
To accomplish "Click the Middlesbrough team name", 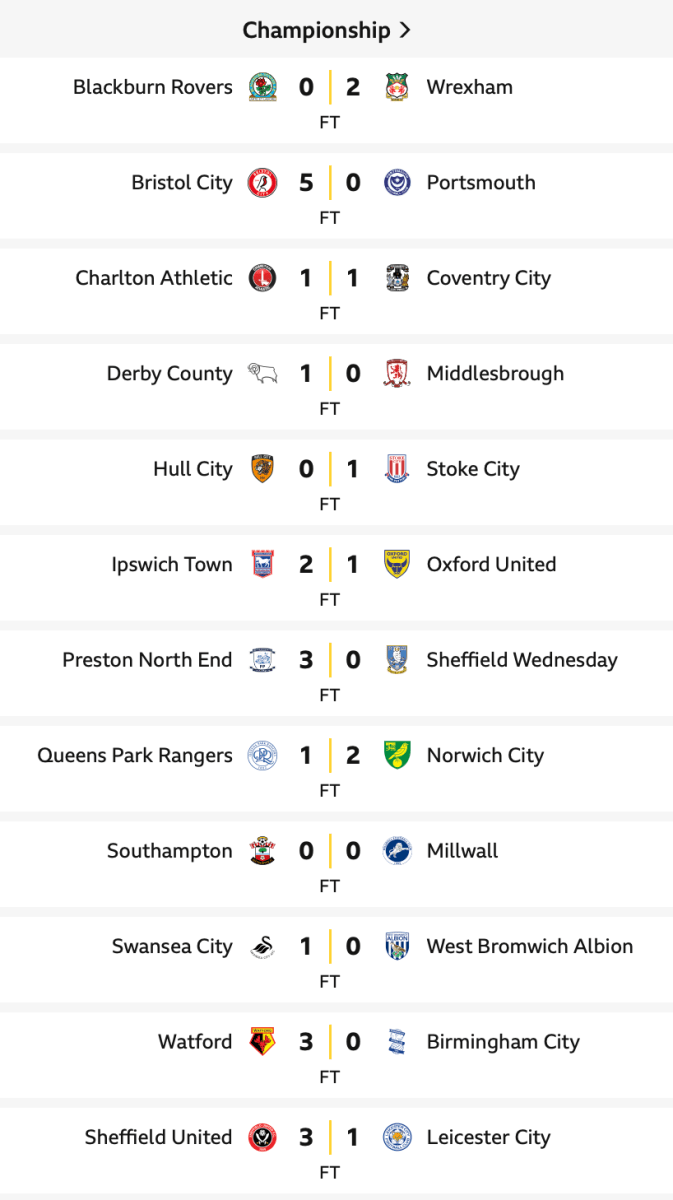I will pos(495,374).
